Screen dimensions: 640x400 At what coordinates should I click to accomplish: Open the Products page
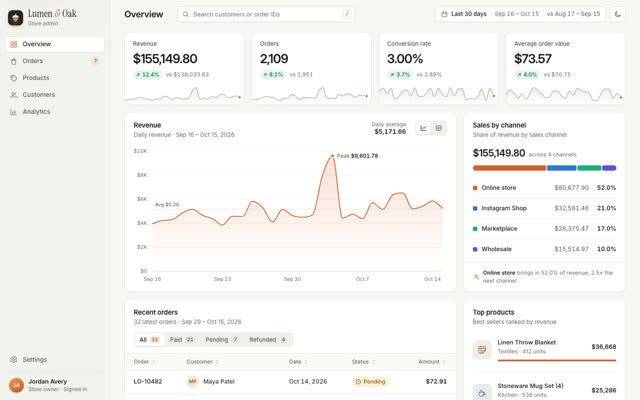pyautogui.click(x=55, y=78)
